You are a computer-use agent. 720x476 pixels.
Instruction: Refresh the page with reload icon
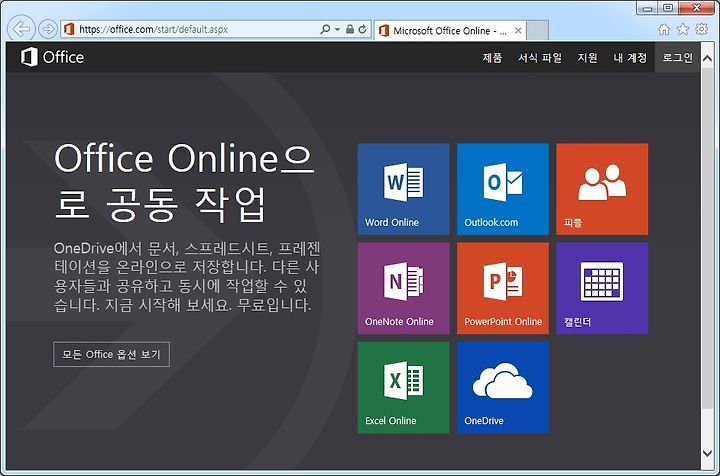362,29
